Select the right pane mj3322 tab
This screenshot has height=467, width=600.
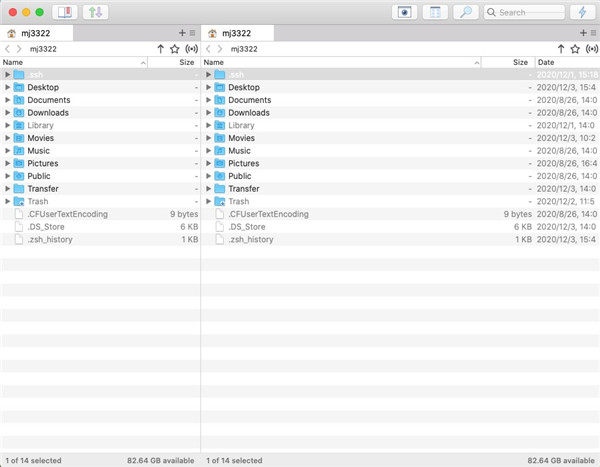pyautogui.click(x=237, y=33)
